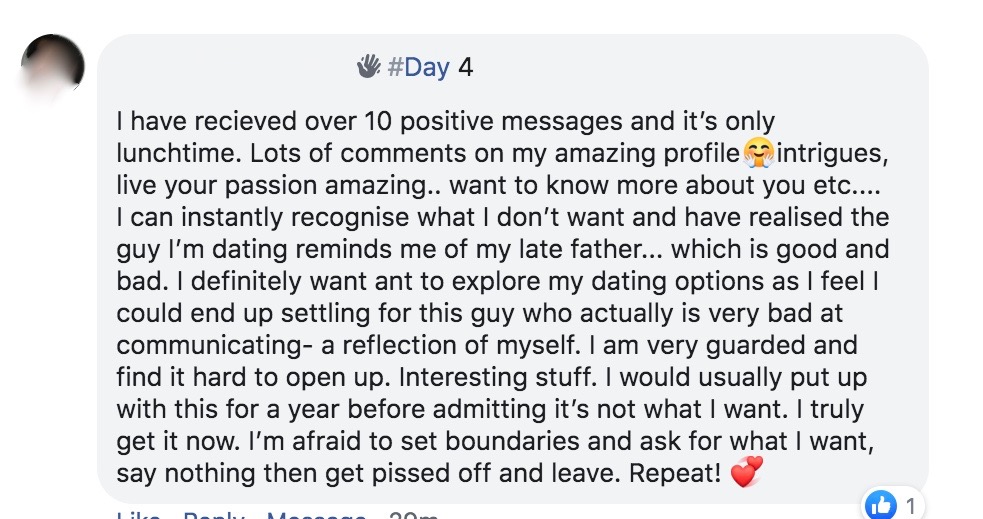983x519 pixels.
Task: Open the #Day hashtag link
Action: pos(418,68)
